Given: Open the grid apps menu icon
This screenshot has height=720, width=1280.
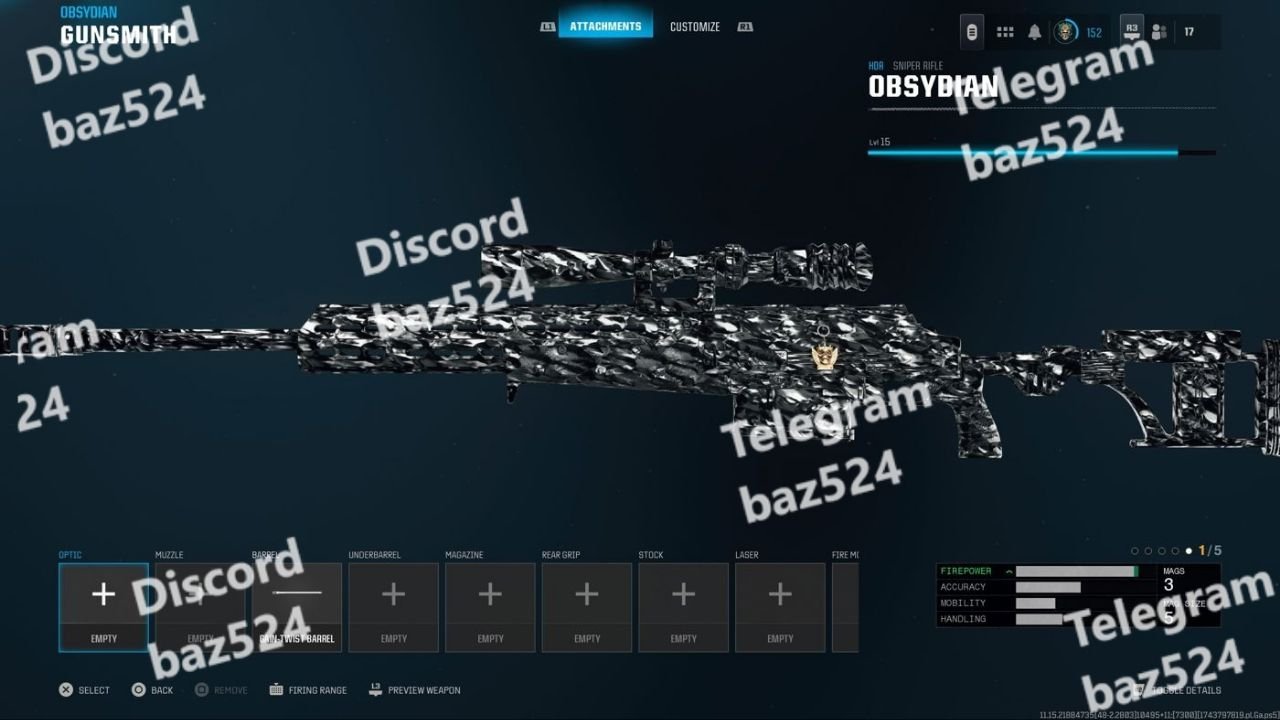Looking at the screenshot, I should [1005, 32].
